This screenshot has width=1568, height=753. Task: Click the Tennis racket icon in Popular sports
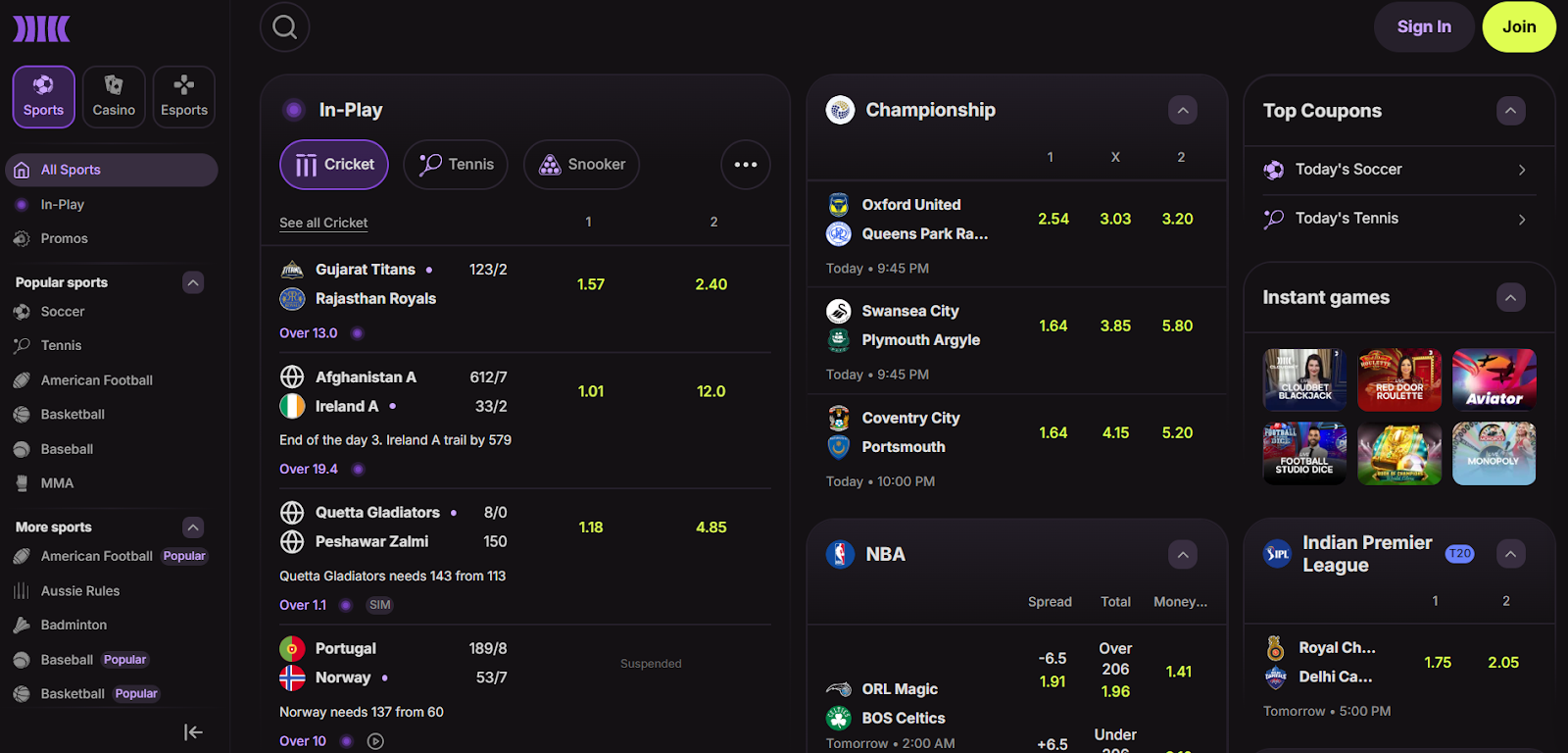pos(22,346)
